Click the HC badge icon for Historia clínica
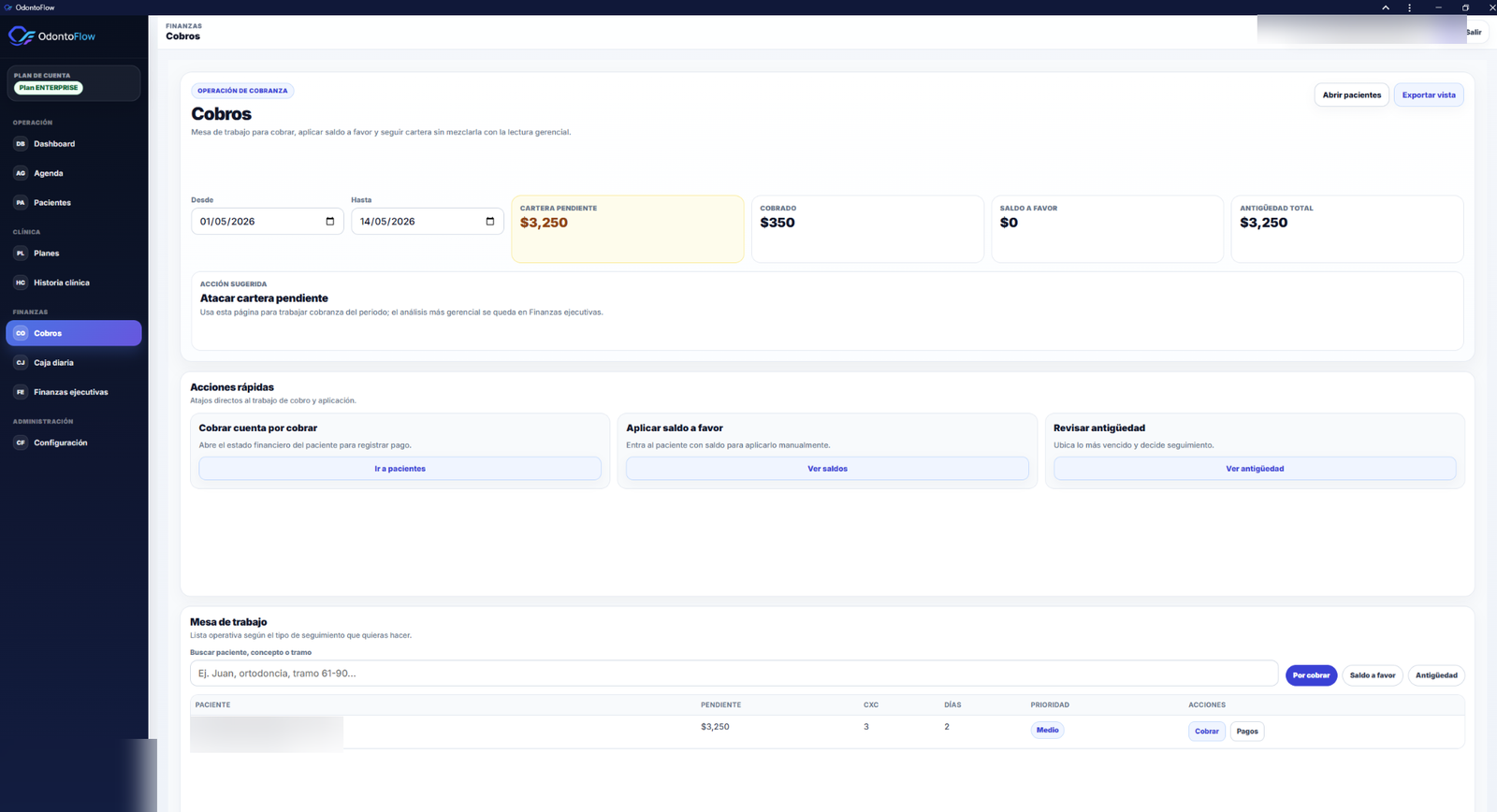The width and height of the screenshot is (1497, 812). pyautogui.click(x=21, y=283)
